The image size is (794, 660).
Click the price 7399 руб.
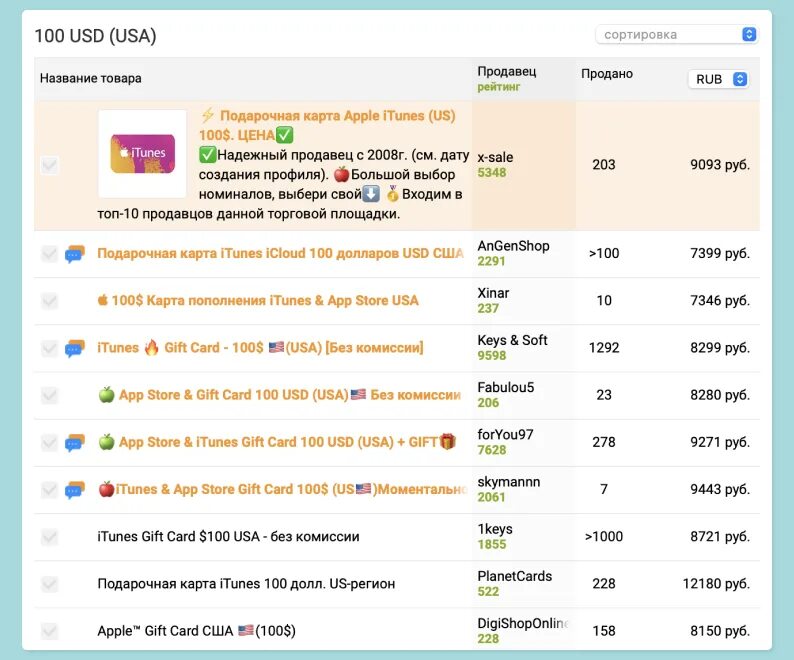coord(720,253)
